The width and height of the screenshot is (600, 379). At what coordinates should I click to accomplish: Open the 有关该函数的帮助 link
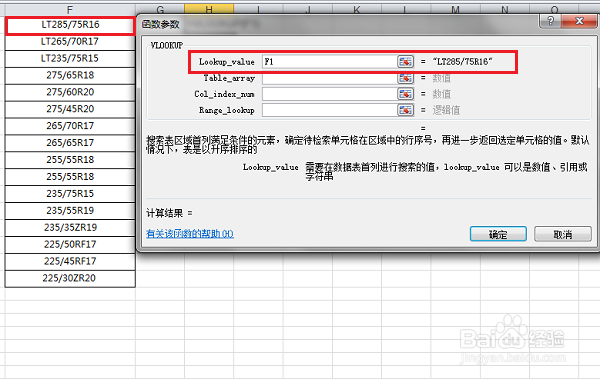pyautogui.click(x=190, y=234)
